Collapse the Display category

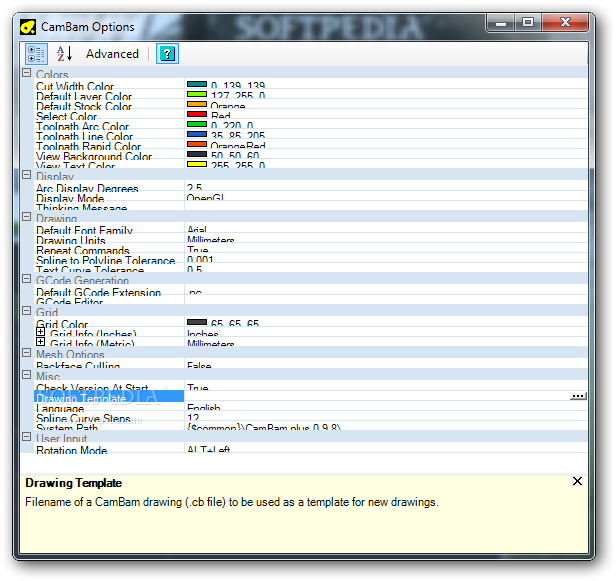tap(26, 175)
